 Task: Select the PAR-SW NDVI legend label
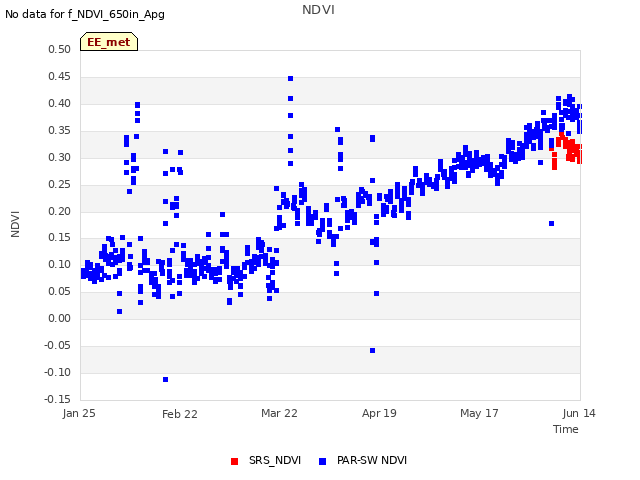point(372,460)
